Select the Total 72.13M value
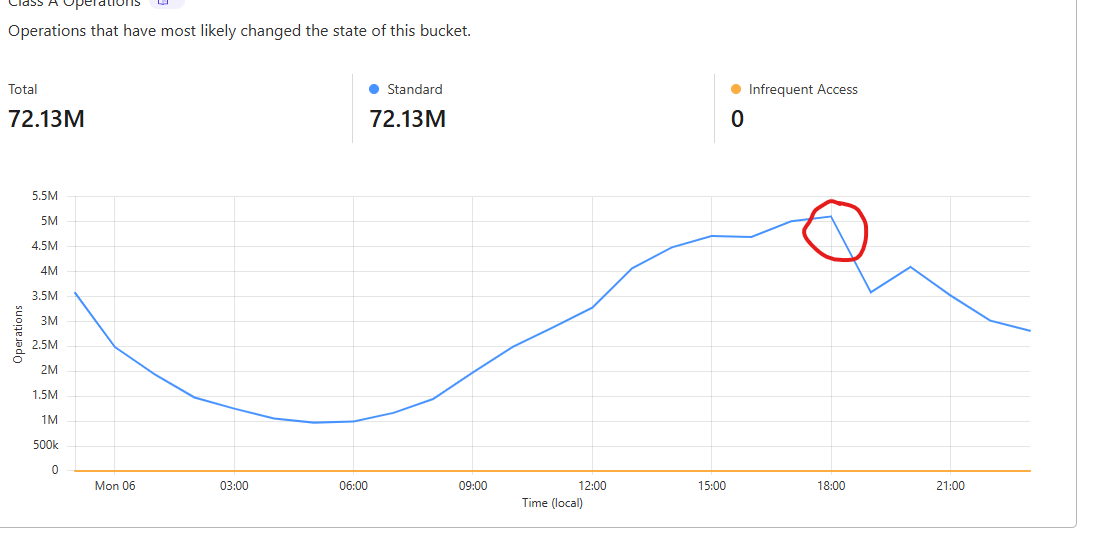 point(46,119)
